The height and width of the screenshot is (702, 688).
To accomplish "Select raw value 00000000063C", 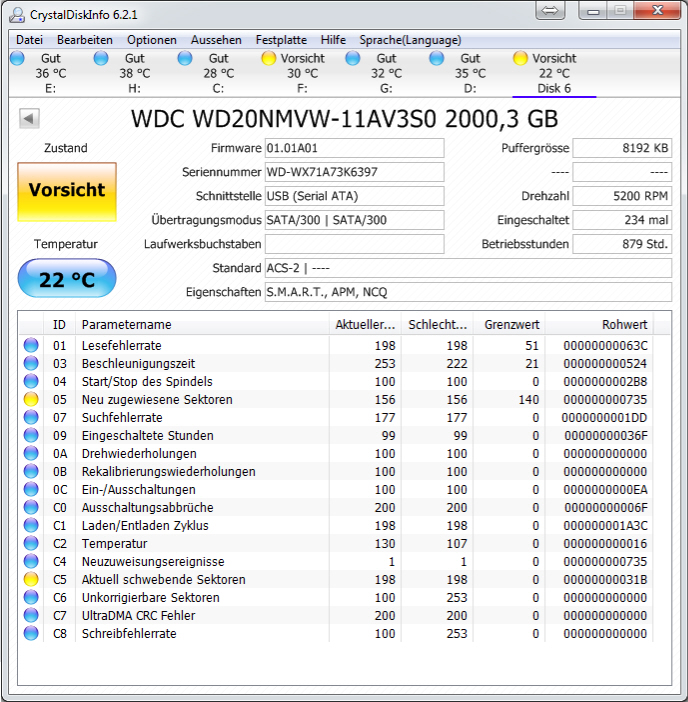I will [605, 345].
